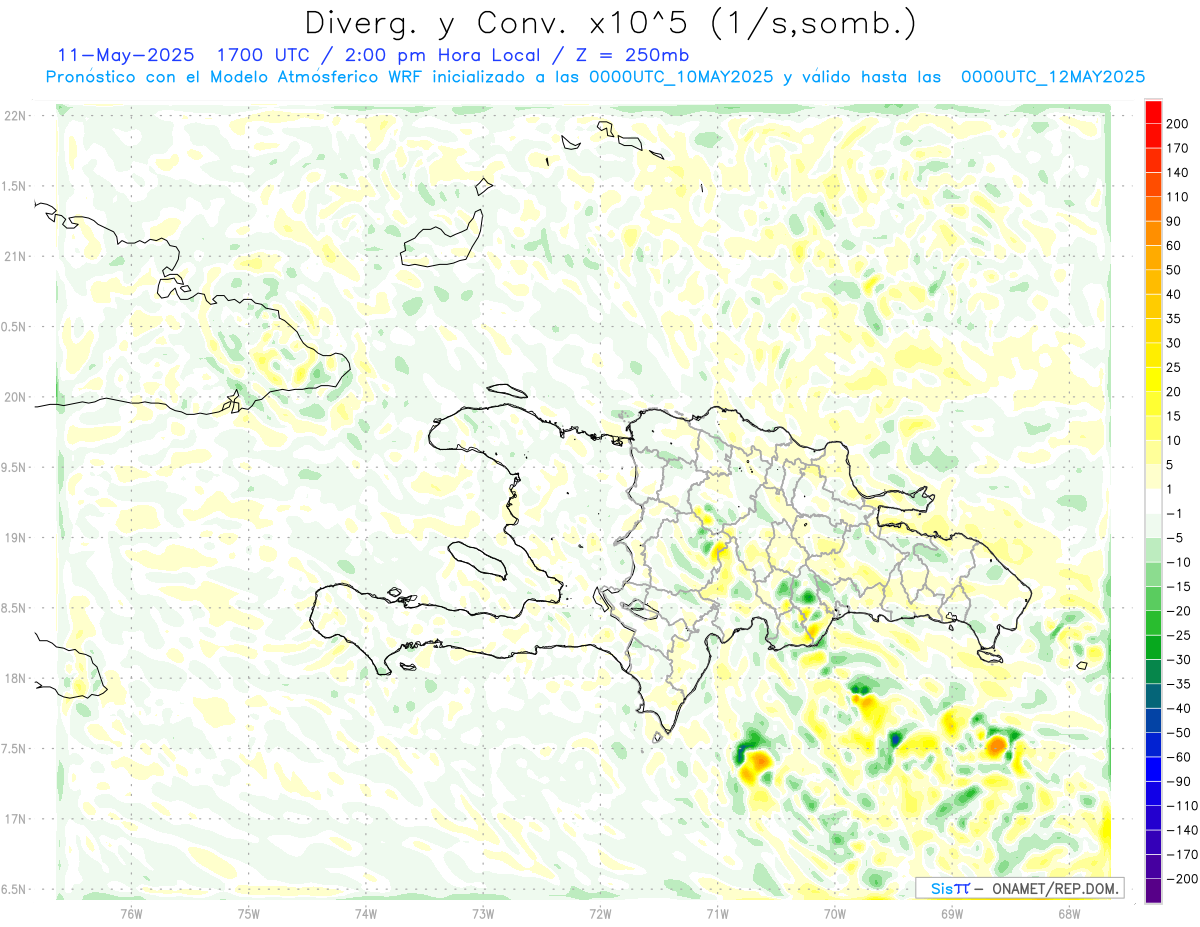
Task: Click the '90' color scale label
Action: click(1174, 221)
